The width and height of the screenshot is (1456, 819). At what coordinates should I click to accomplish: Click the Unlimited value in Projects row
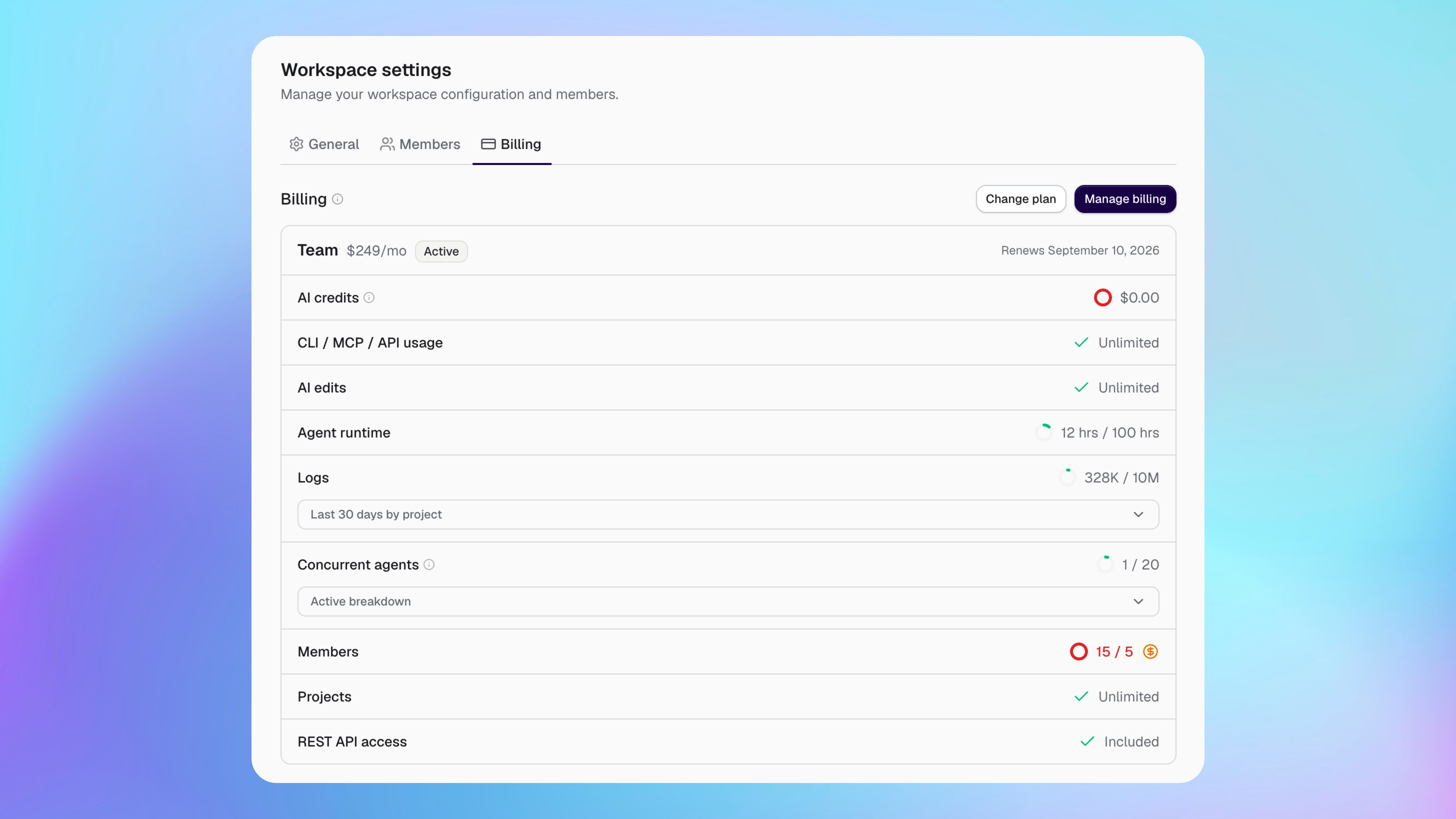(x=1128, y=697)
